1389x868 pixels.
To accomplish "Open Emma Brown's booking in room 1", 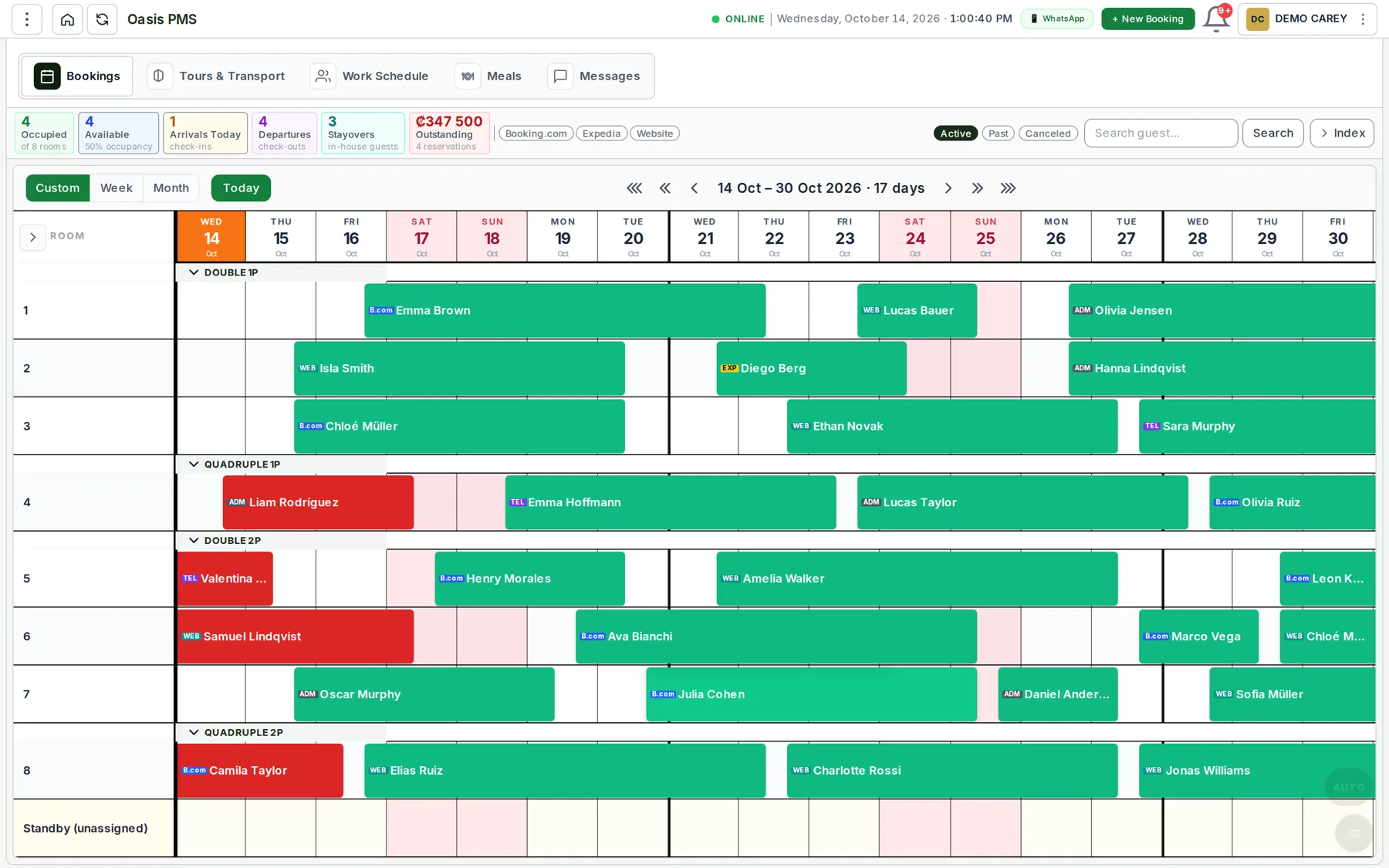I will pyautogui.click(x=565, y=310).
